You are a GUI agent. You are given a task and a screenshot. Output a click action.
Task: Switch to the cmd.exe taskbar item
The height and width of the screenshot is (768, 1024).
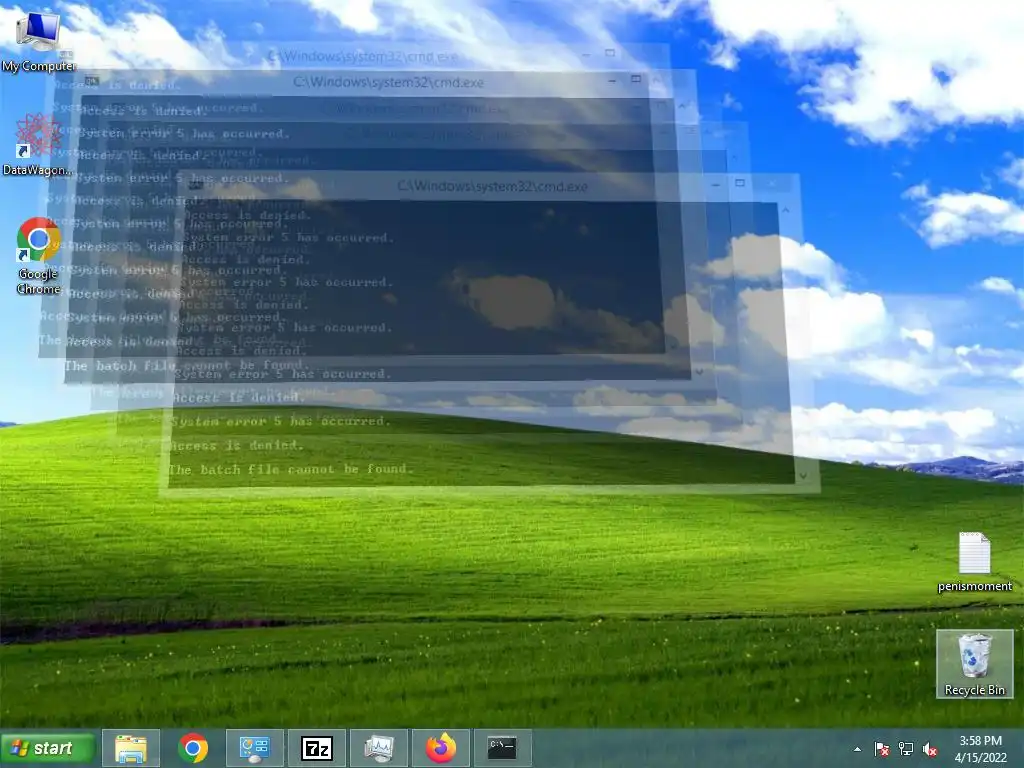pyautogui.click(x=502, y=748)
